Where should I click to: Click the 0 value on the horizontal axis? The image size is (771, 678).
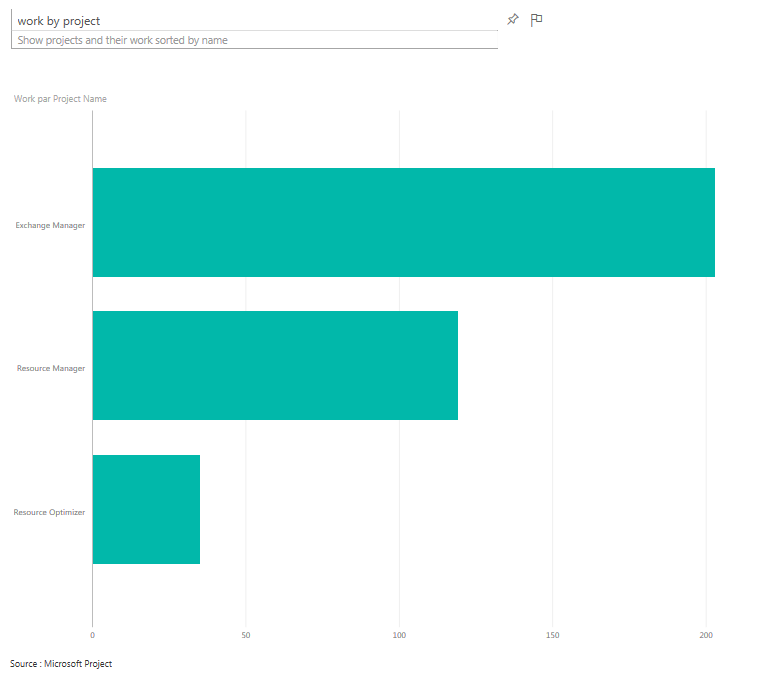click(92, 635)
